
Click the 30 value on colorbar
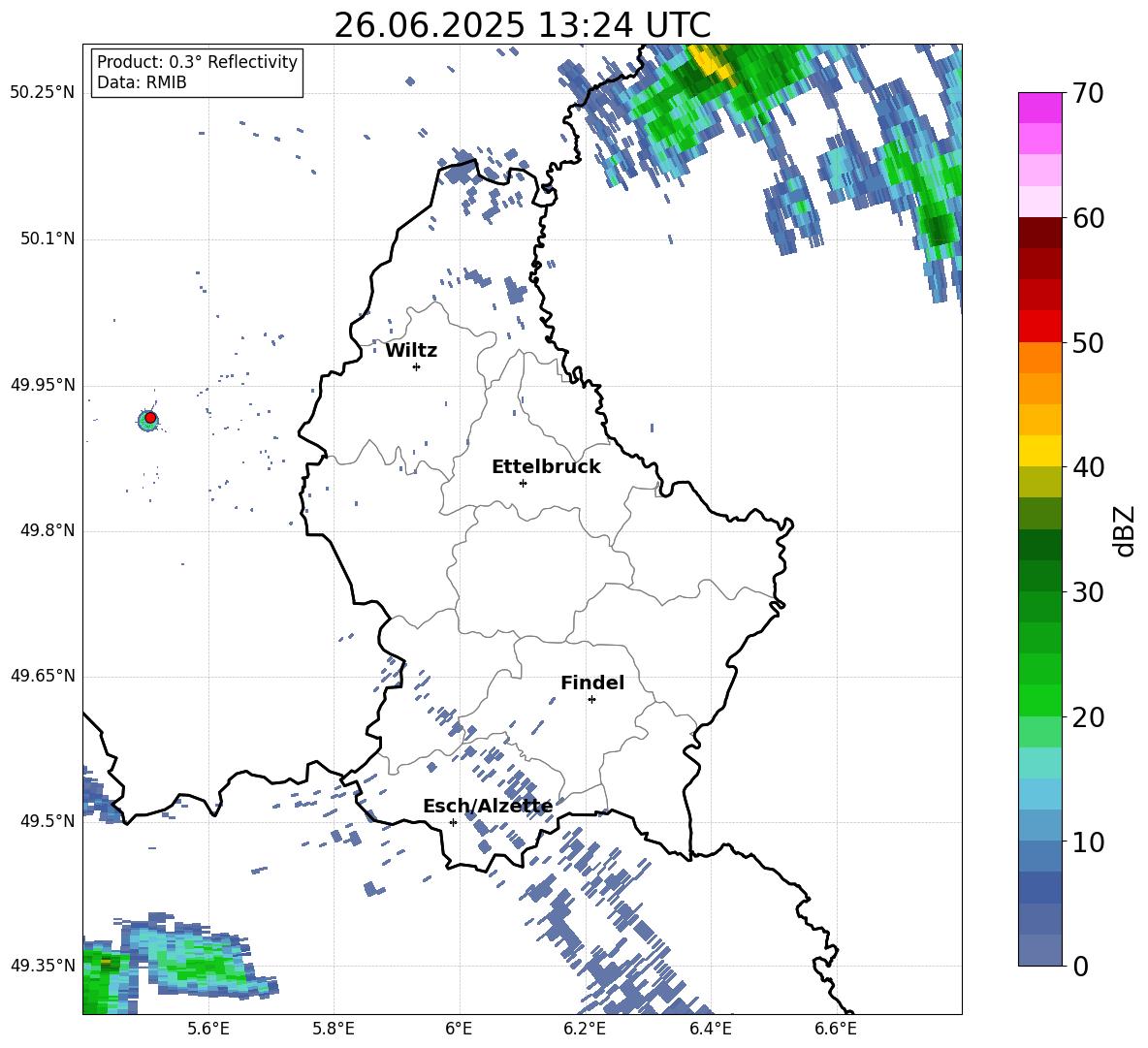click(1087, 592)
